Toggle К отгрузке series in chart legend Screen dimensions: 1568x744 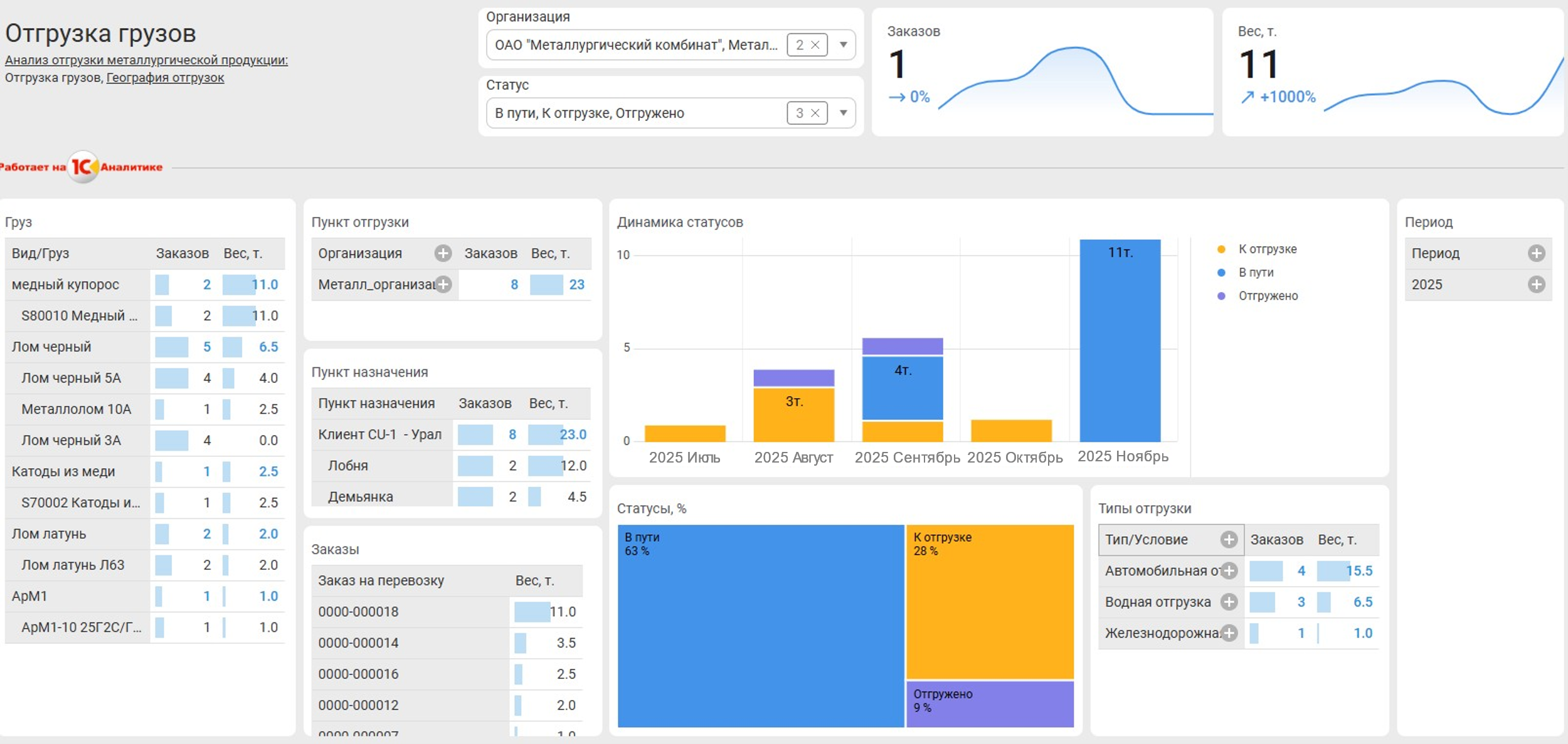pyautogui.click(x=1267, y=249)
